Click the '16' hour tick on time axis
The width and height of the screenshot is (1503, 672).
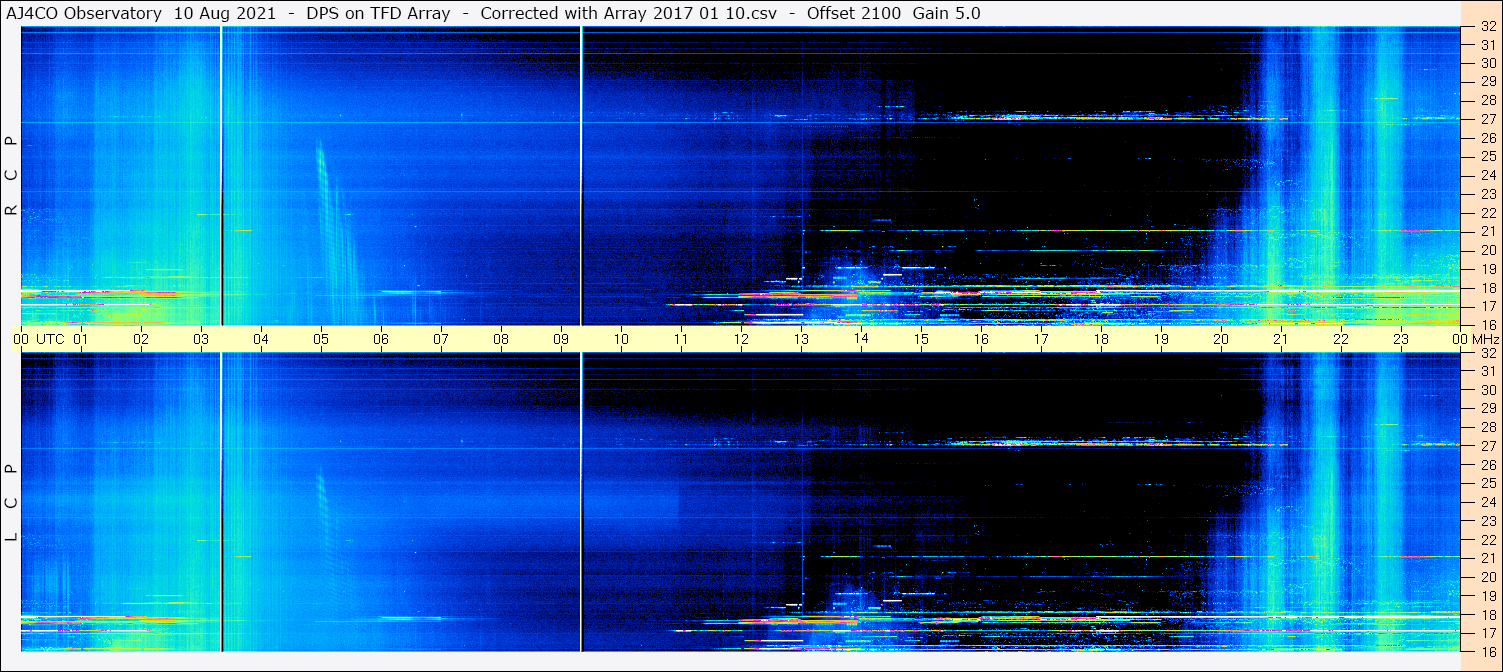point(981,339)
